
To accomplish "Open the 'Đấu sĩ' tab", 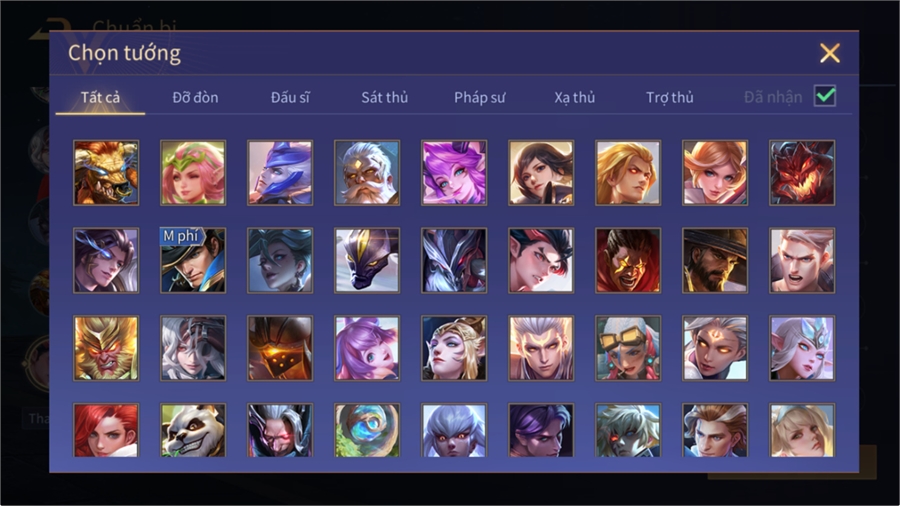I will pyautogui.click(x=290, y=98).
